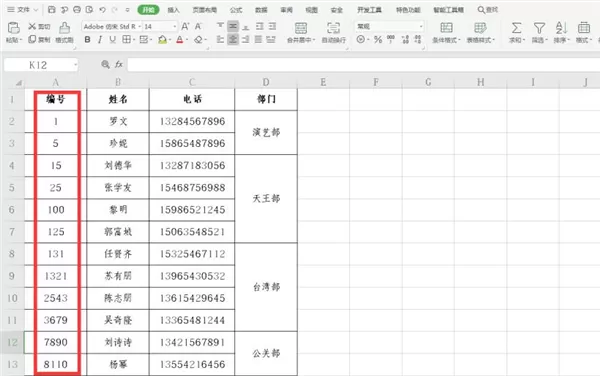
Task: Toggle italic formatting
Action: point(100,40)
